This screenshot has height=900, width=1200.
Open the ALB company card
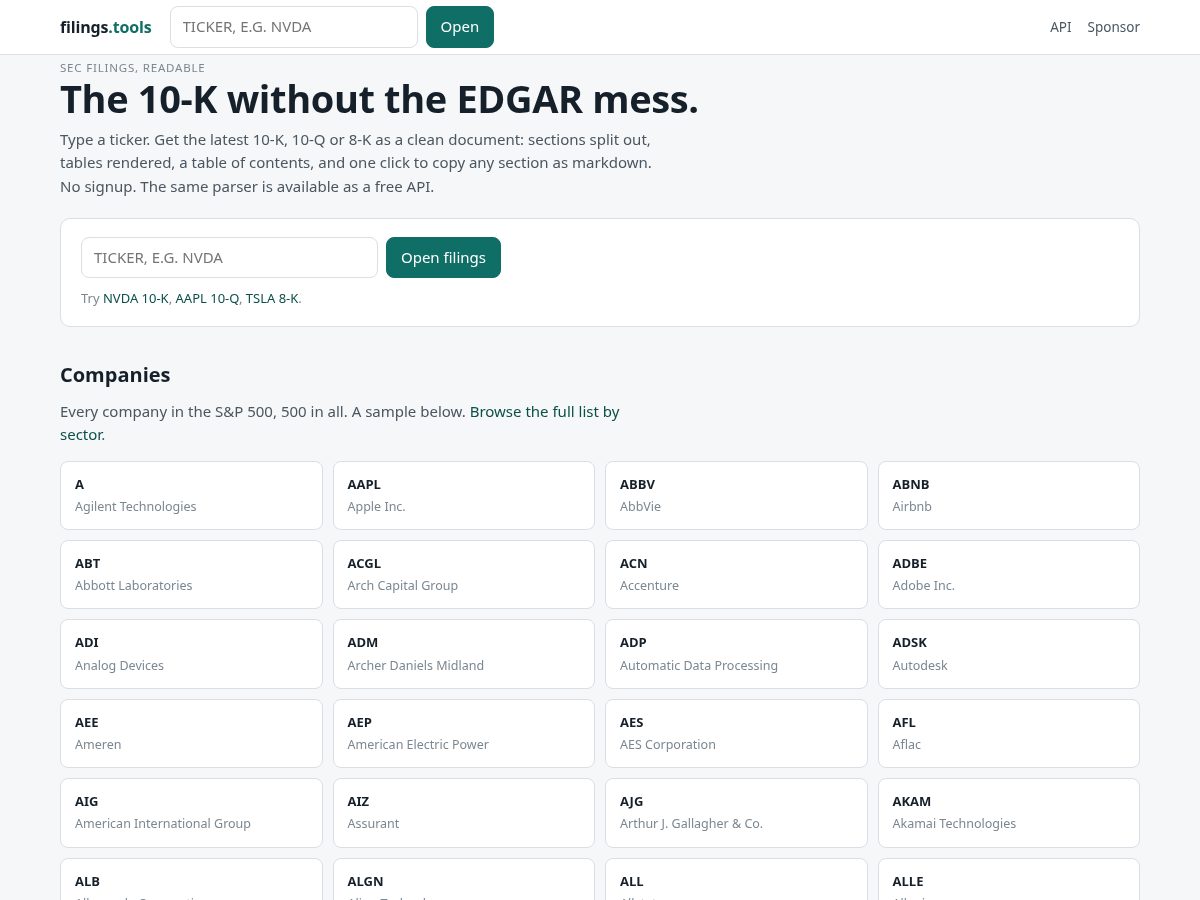pyautogui.click(x=191, y=880)
